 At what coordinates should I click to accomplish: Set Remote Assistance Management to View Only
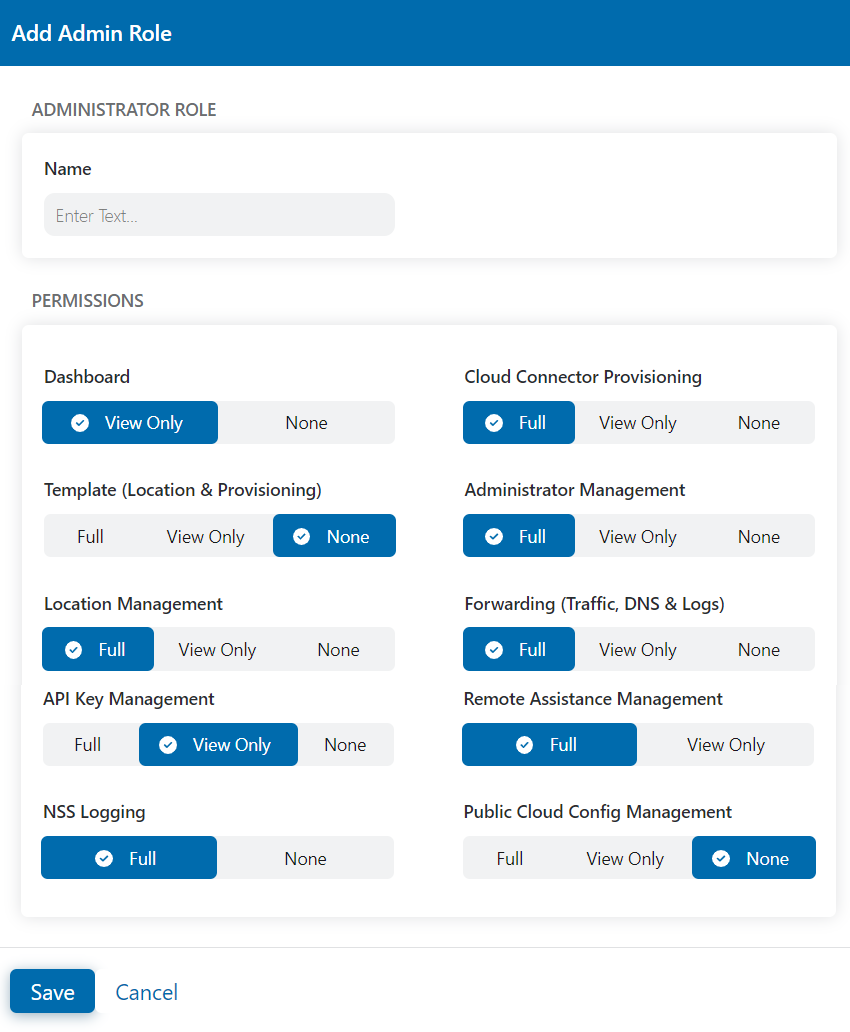[x=726, y=744]
